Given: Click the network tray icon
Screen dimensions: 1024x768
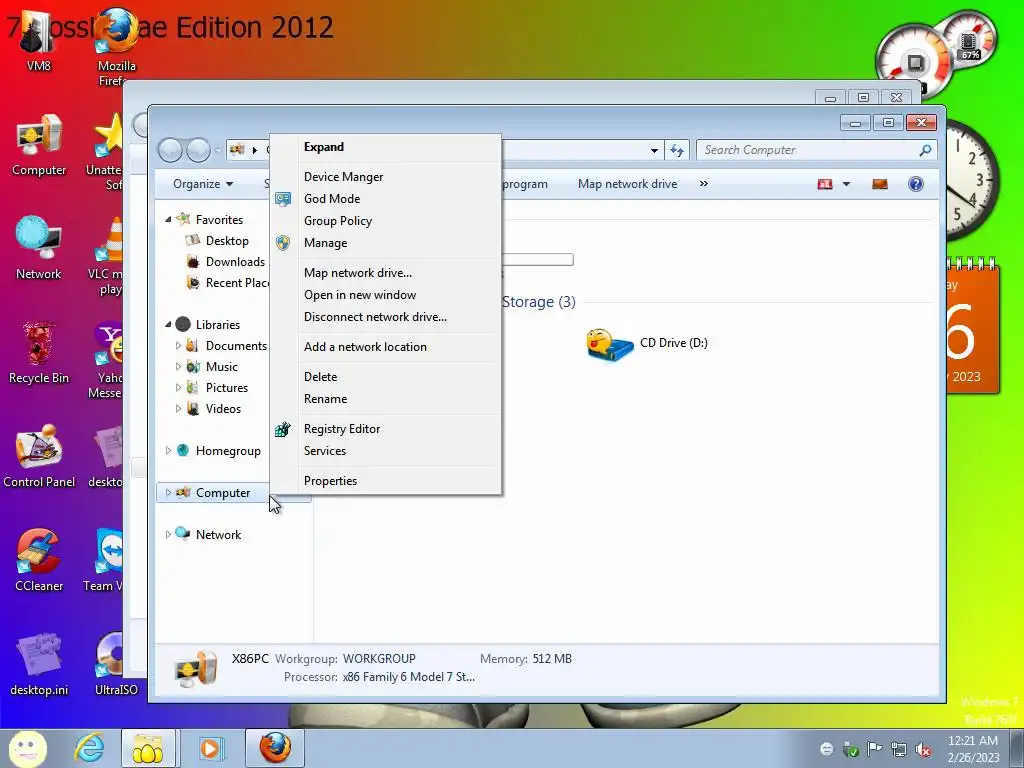Looking at the screenshot, I should click(899, 749).
